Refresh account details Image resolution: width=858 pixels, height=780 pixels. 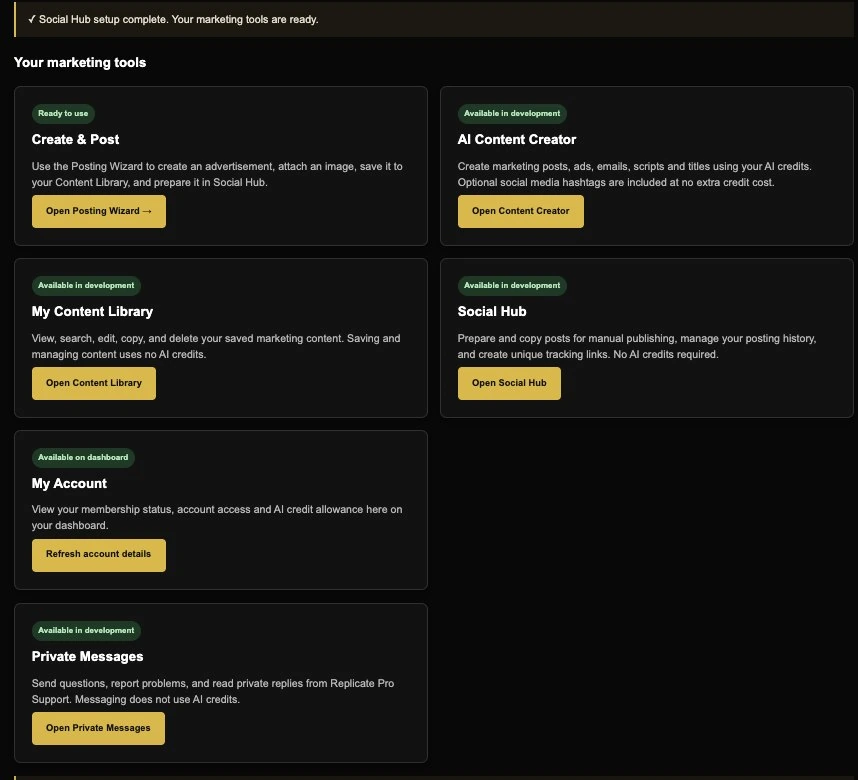pos(98,555)
